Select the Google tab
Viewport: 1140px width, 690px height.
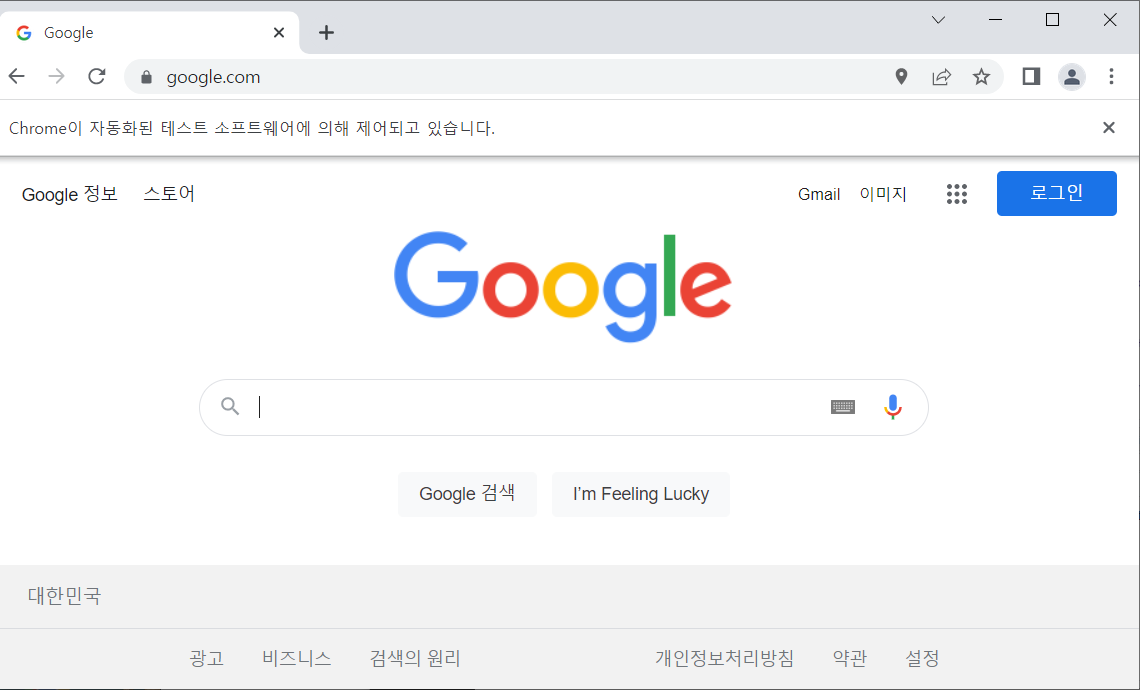tap(150, 33)
